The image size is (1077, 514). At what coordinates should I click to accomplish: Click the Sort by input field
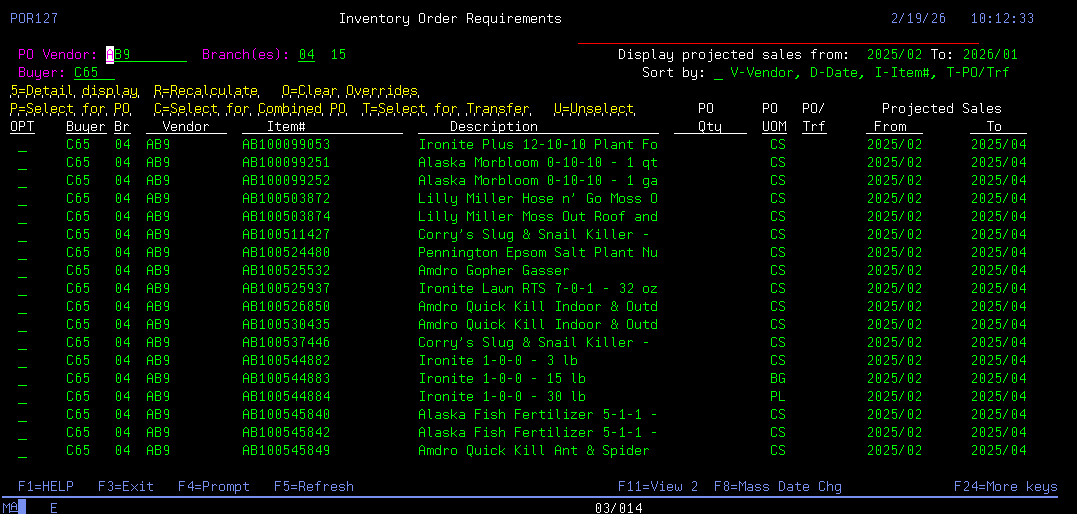pyautogui.click(x=719, y=73)
